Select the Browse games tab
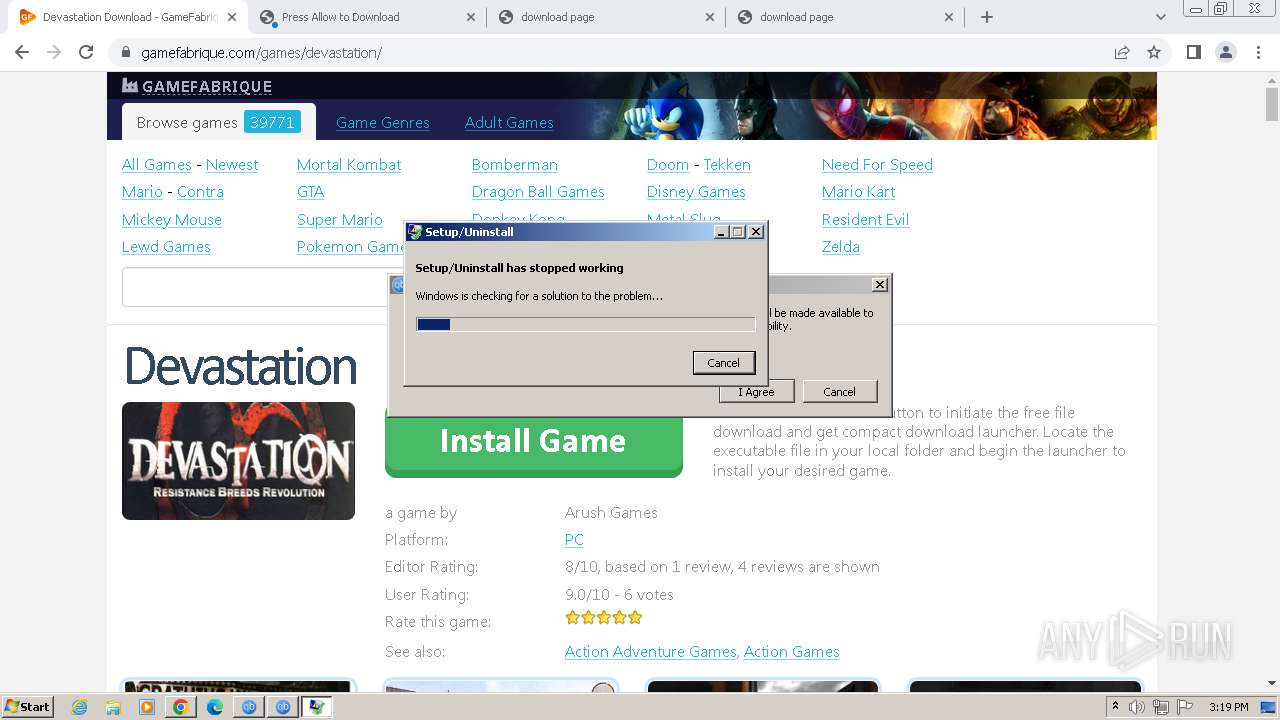1280x720 pixels. tap(218, 122)
